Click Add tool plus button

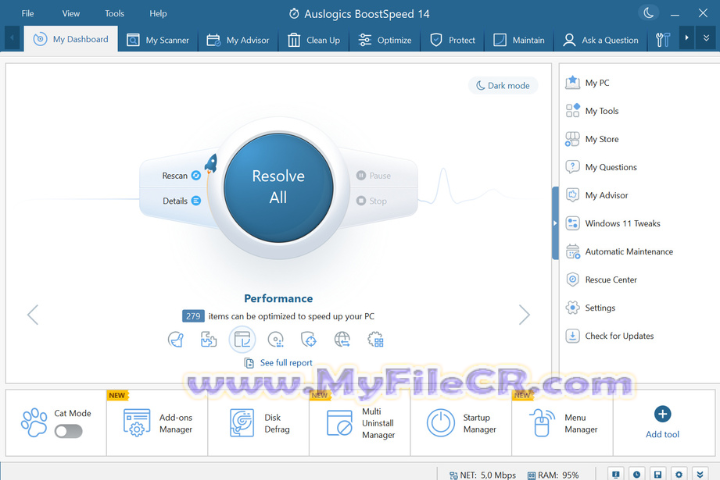click(x=662, y=414)
